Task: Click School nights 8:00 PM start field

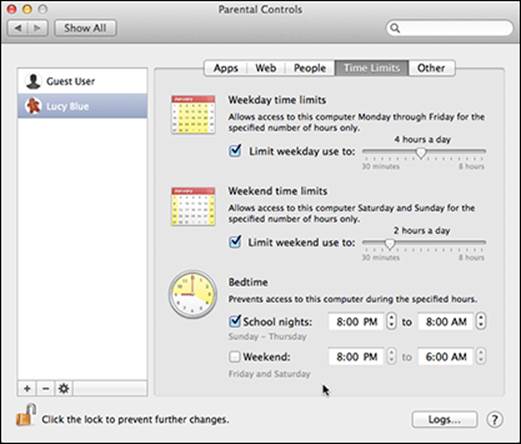Action: pos(357,322)
